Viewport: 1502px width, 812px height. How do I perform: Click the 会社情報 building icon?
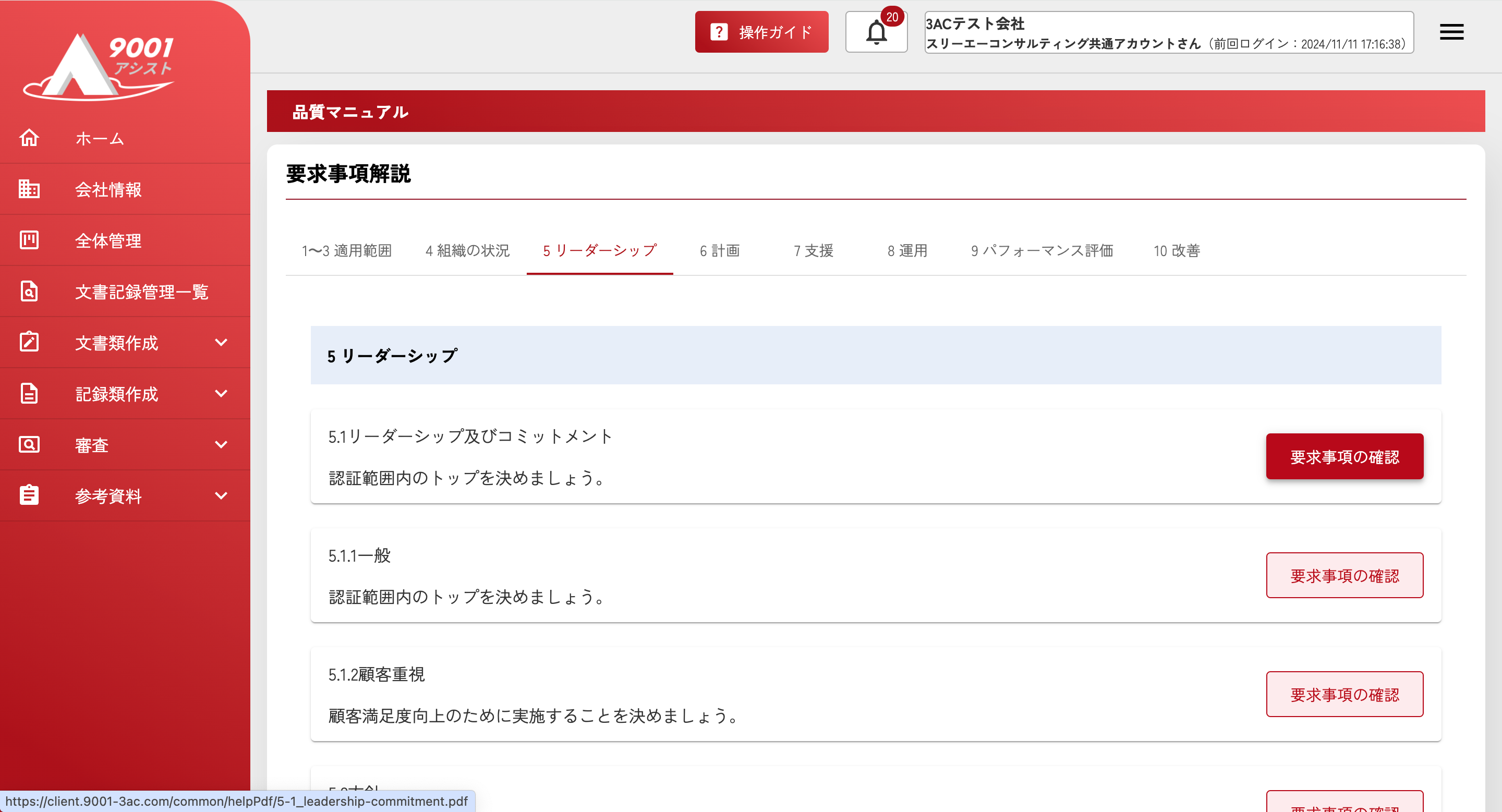[x=29, y=189]
